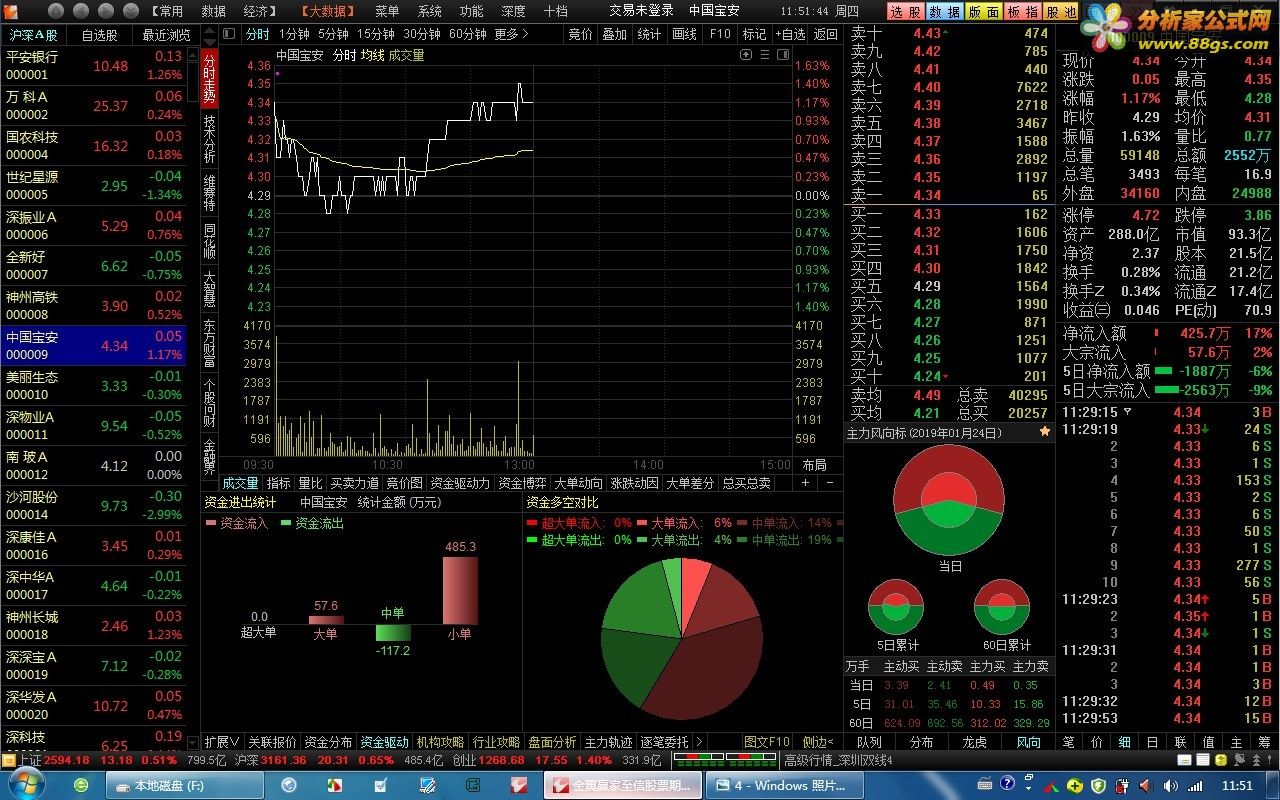Click the red 选股 button
The height and width of the screenshot is (800, 1280).
click(904, 12)
